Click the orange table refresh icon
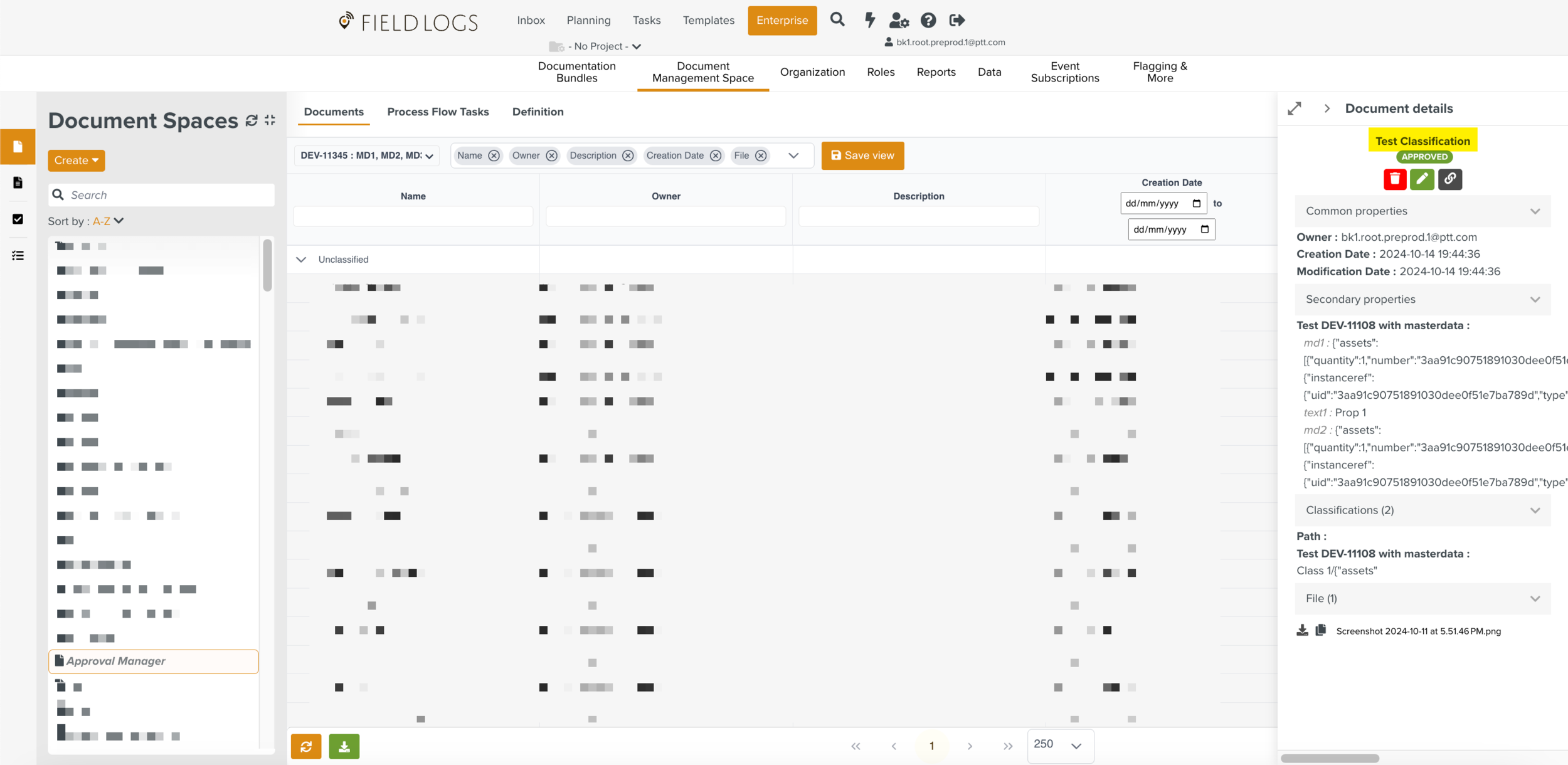Screen dimensions: 1568x765 click(306, 746)
